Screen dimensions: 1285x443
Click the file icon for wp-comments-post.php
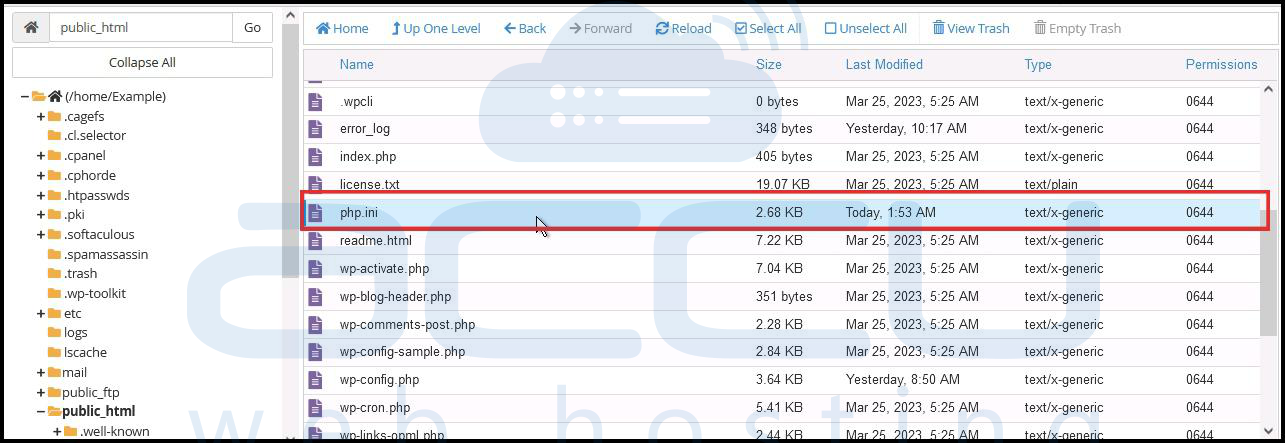316,325
